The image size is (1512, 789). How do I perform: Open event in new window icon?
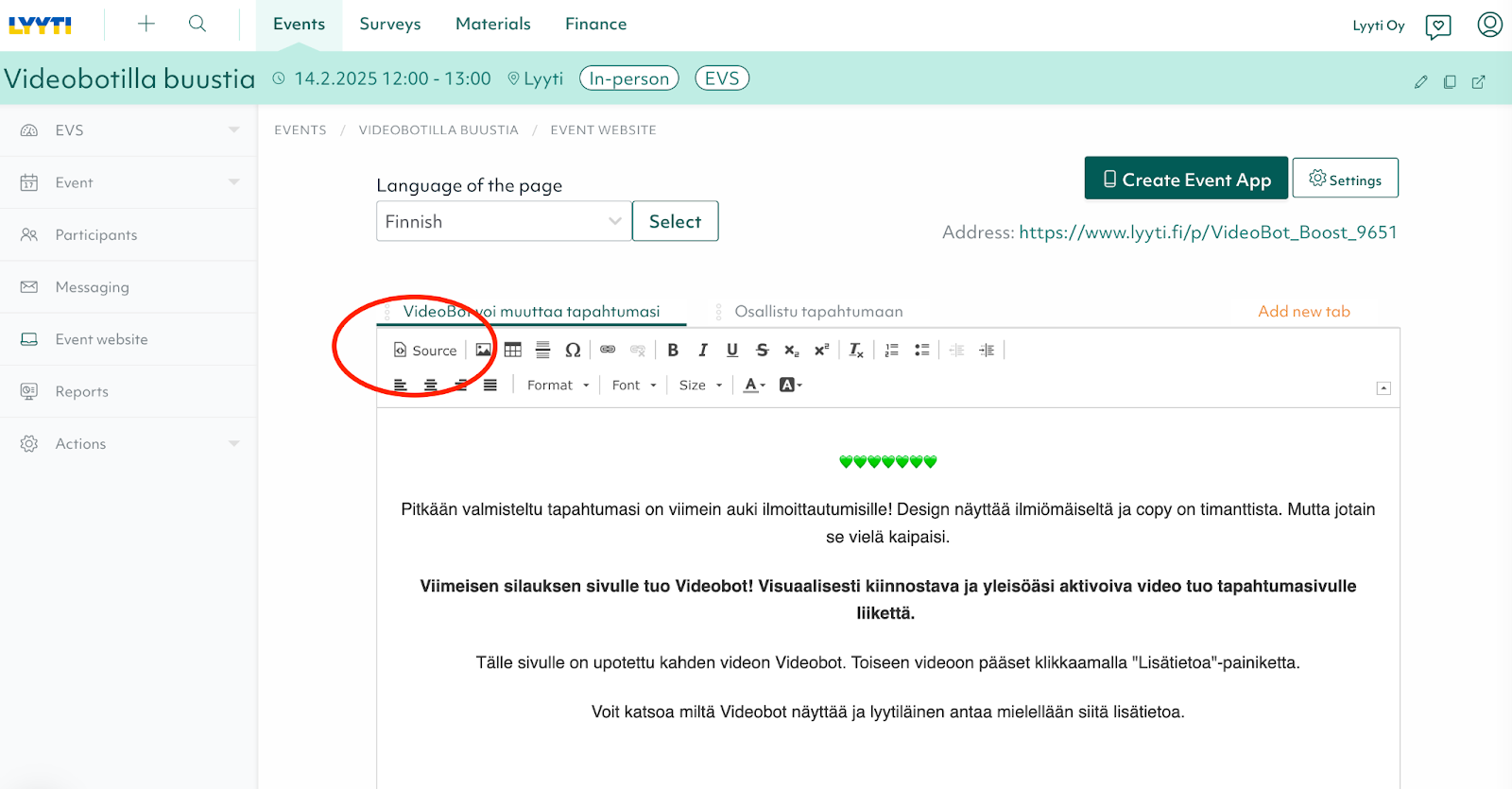[1479, 82]
